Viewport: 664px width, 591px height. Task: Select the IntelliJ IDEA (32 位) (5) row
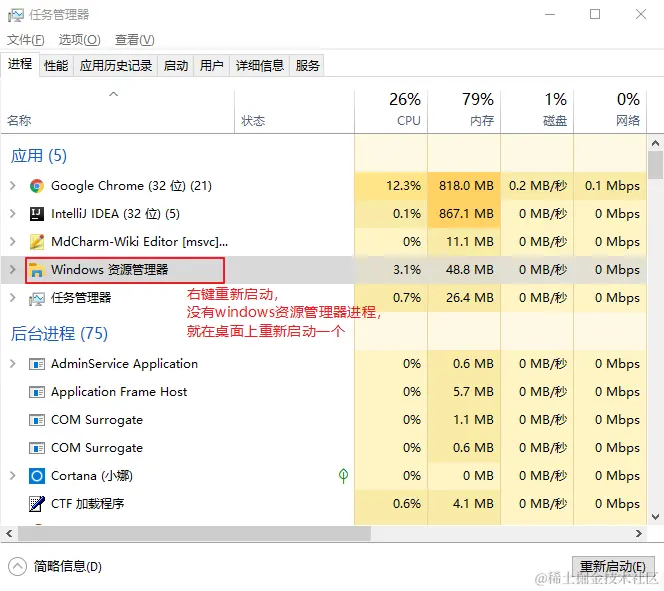[324, 214]
